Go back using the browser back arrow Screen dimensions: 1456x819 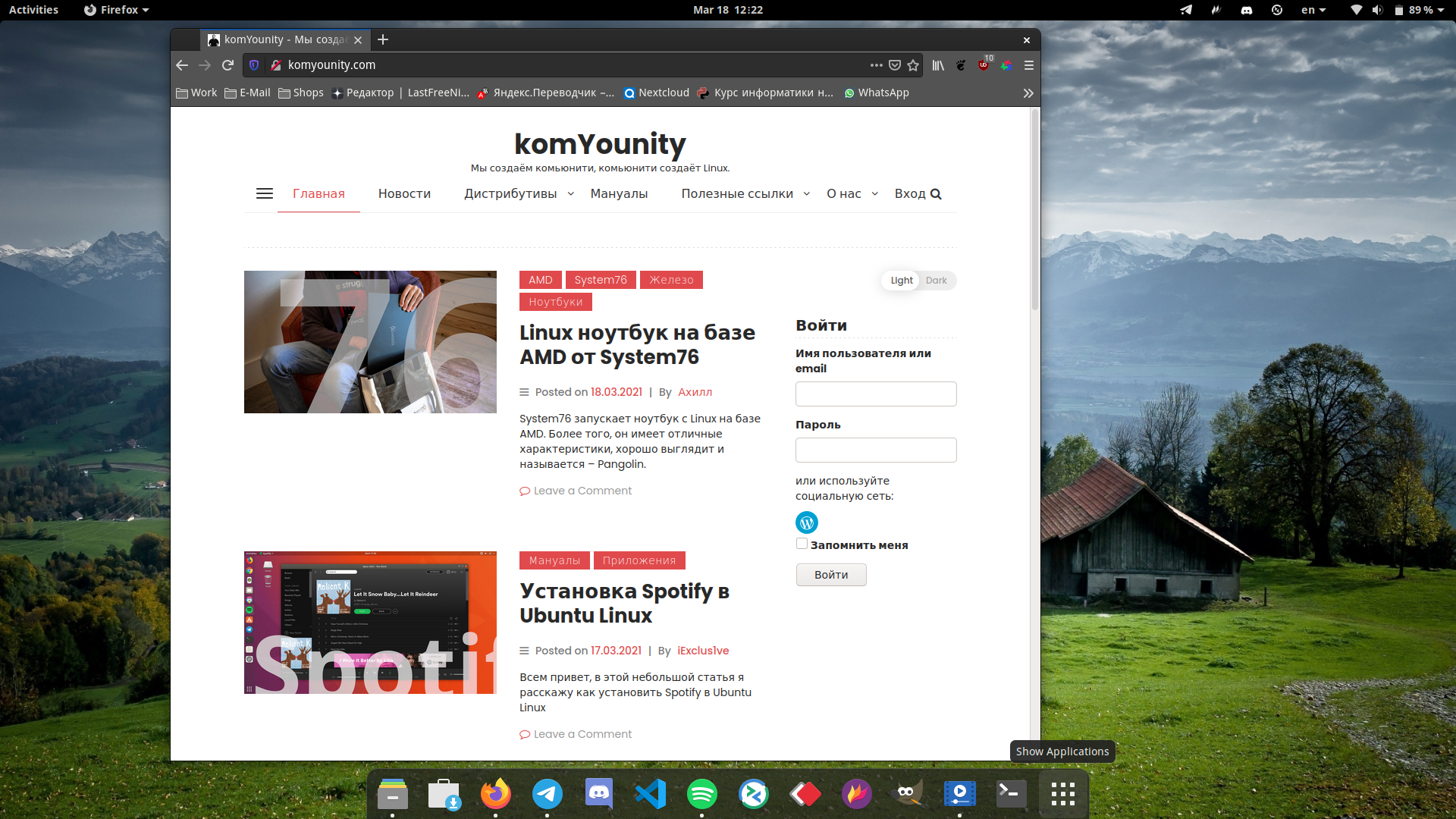182,65
